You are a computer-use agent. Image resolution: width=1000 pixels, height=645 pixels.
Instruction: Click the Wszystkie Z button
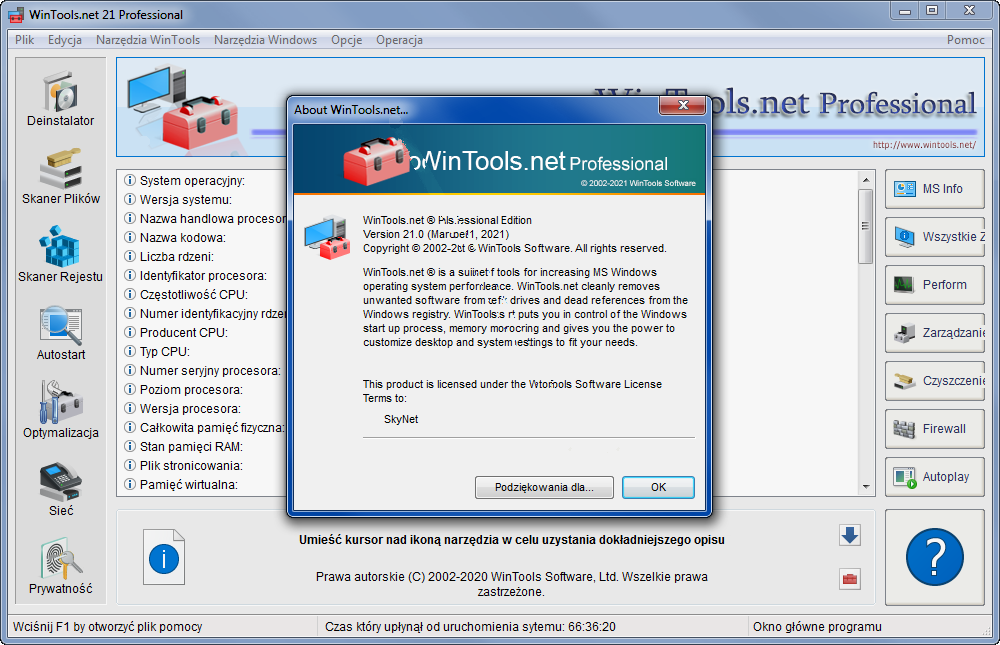(934, 237)
